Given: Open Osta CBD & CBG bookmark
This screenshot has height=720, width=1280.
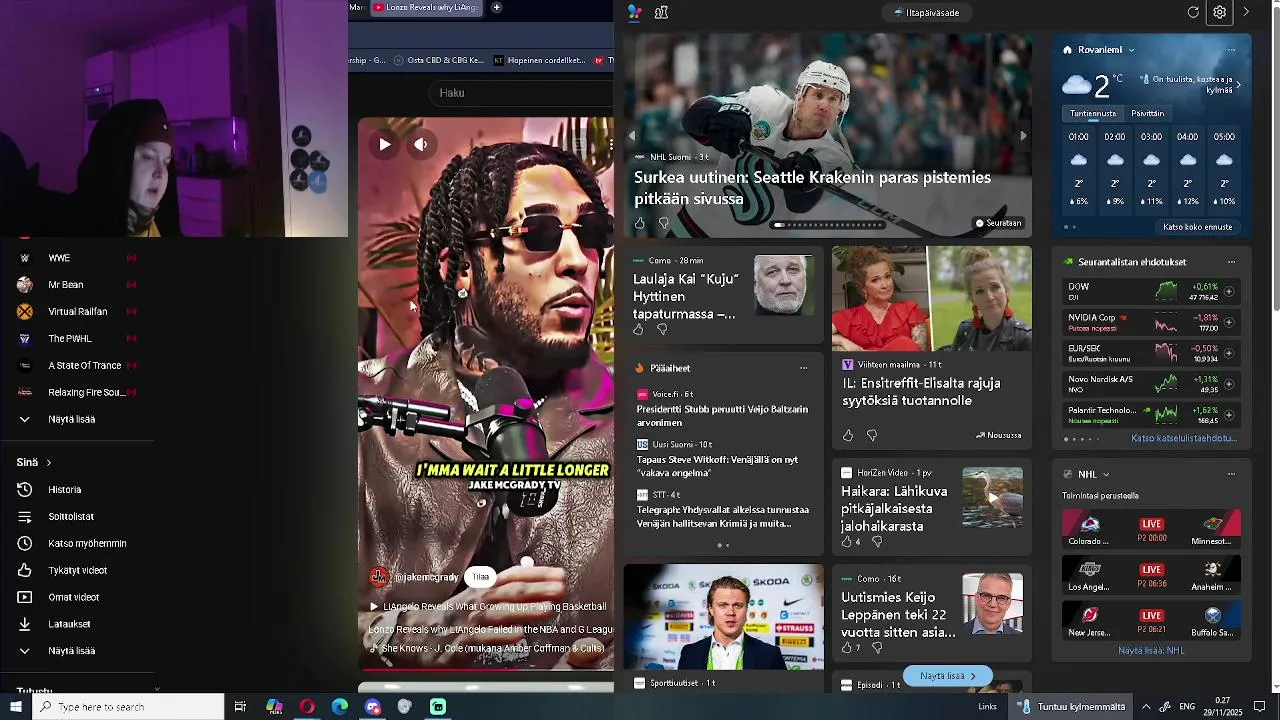Looking at the screenshot, I should (438, 60).
